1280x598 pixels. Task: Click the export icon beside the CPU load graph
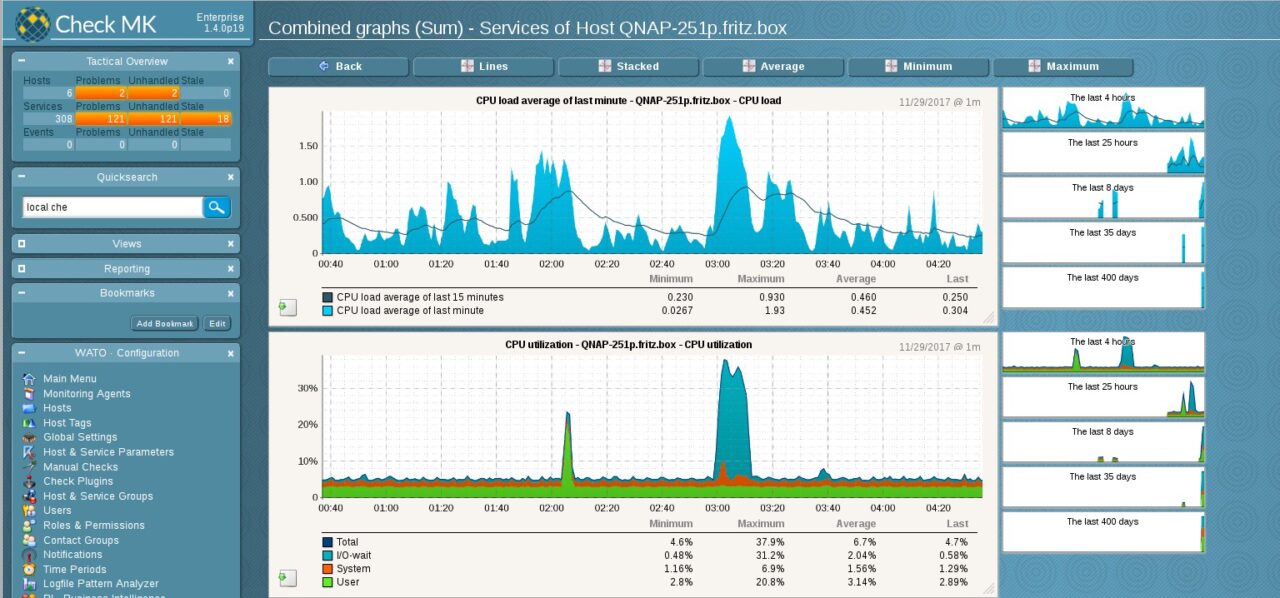(287, 308)
